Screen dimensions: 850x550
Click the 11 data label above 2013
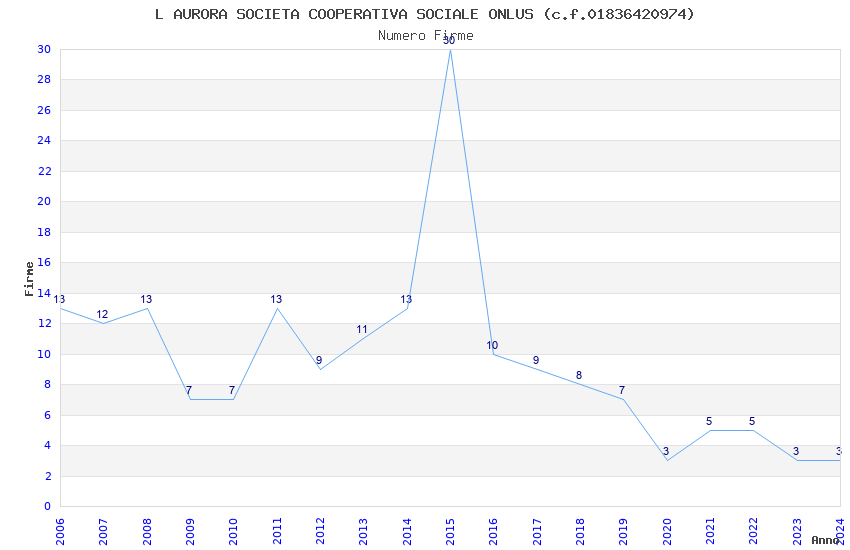pyautogui.click(x=362, y=329)
